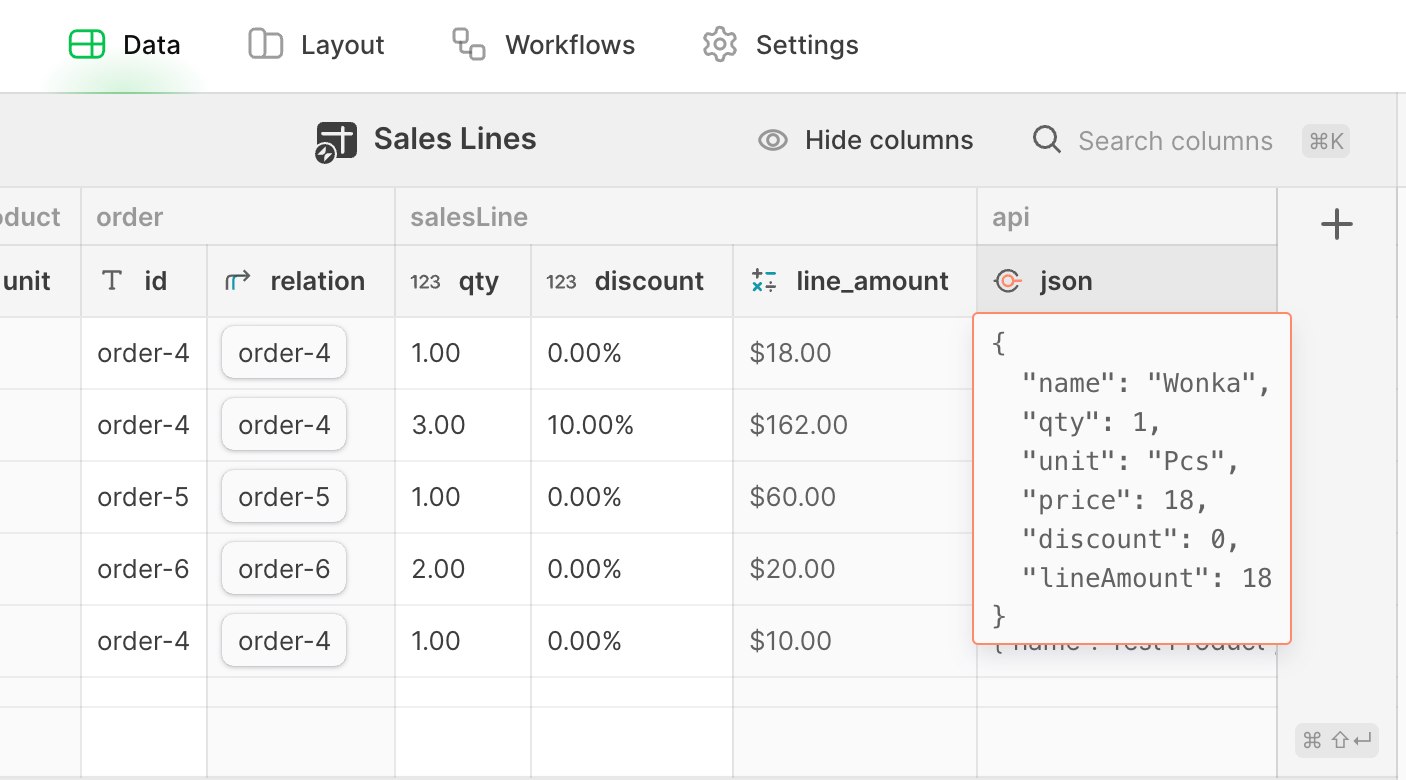Screen dimensions: 1406x780
Task: Click the Sales Lines title
Action: click(x=455, y=139)
